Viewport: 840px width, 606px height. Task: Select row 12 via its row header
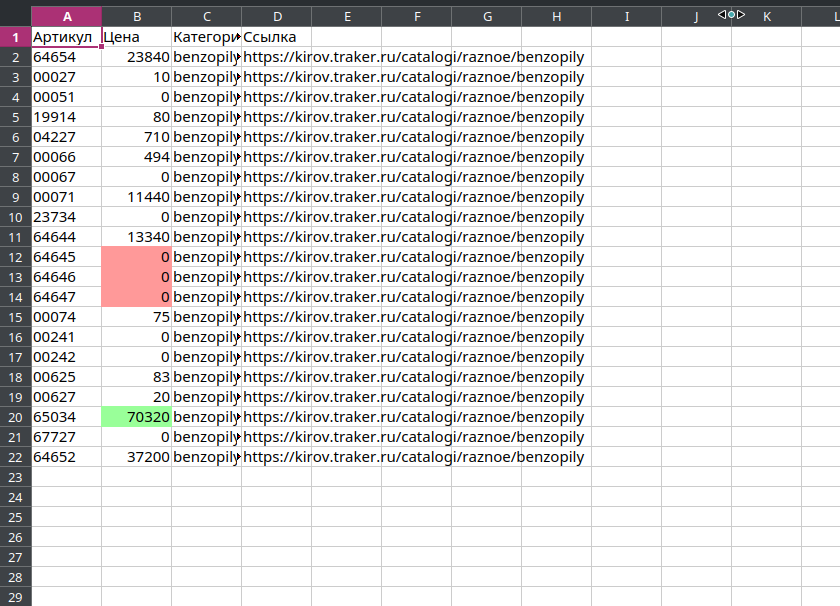click(15, 257)
